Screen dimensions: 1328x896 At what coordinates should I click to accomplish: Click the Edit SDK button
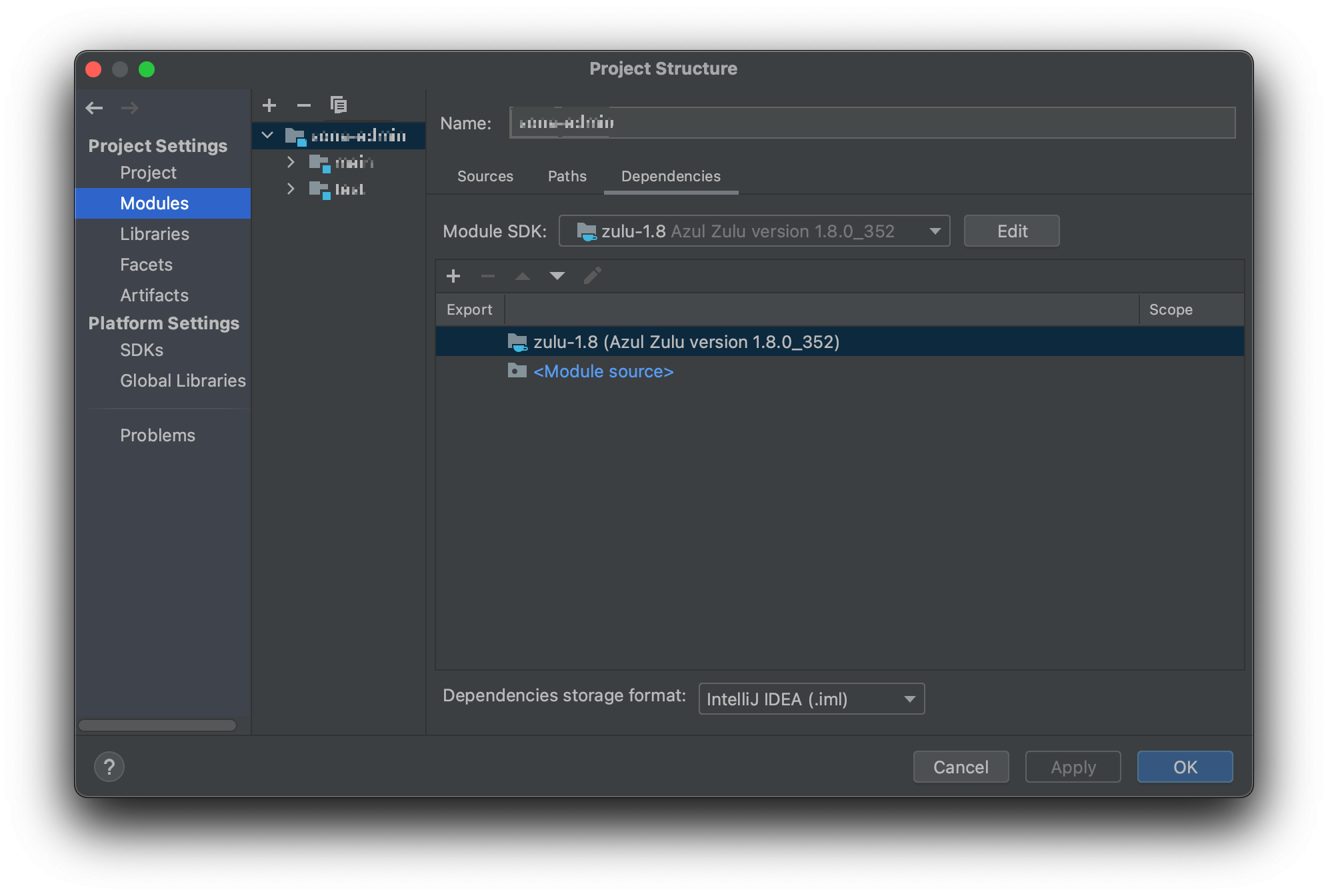point(1011,231)
